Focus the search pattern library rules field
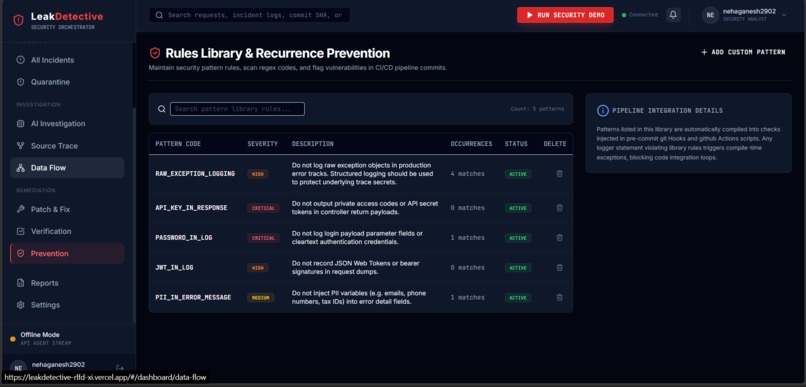This screenshot has height=387, width=806. click(x=237, y=109)
